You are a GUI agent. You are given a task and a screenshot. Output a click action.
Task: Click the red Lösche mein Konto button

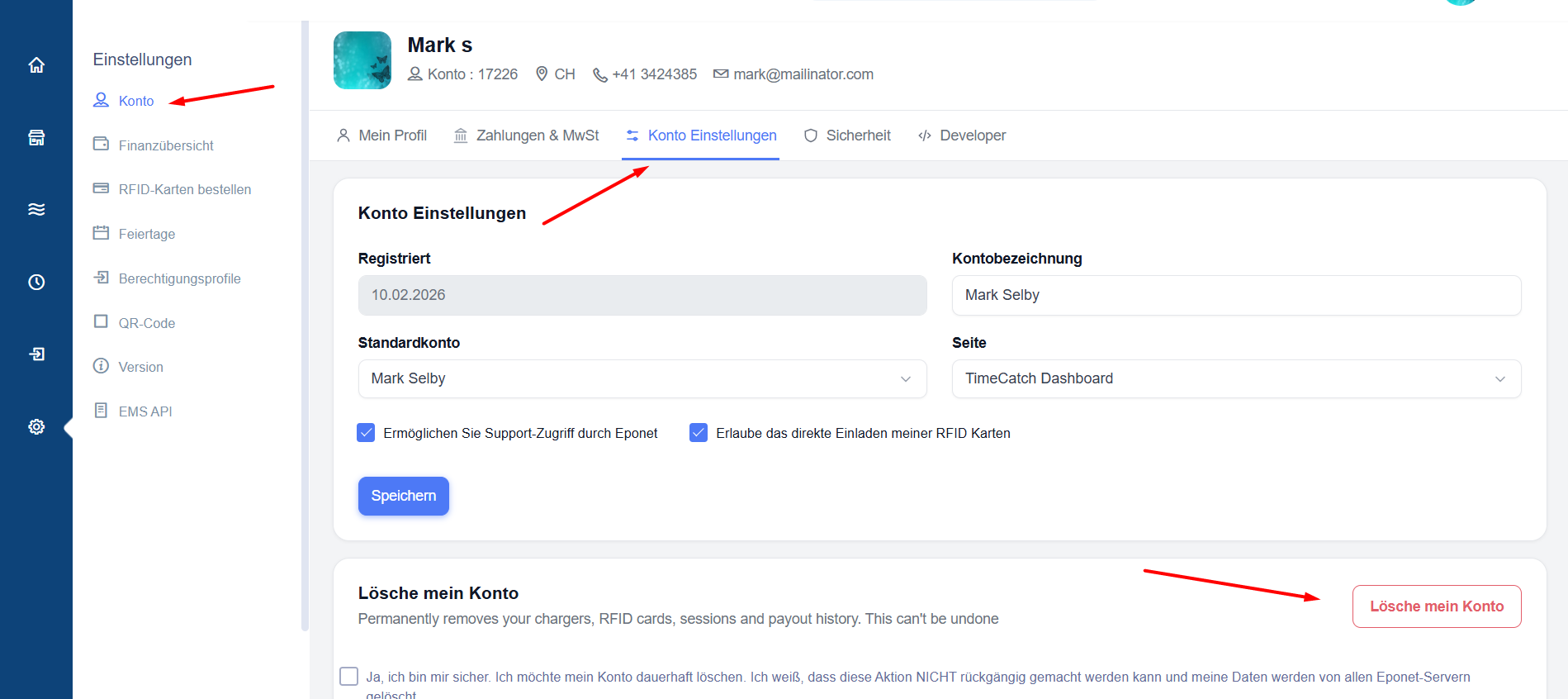(1437, 606)
